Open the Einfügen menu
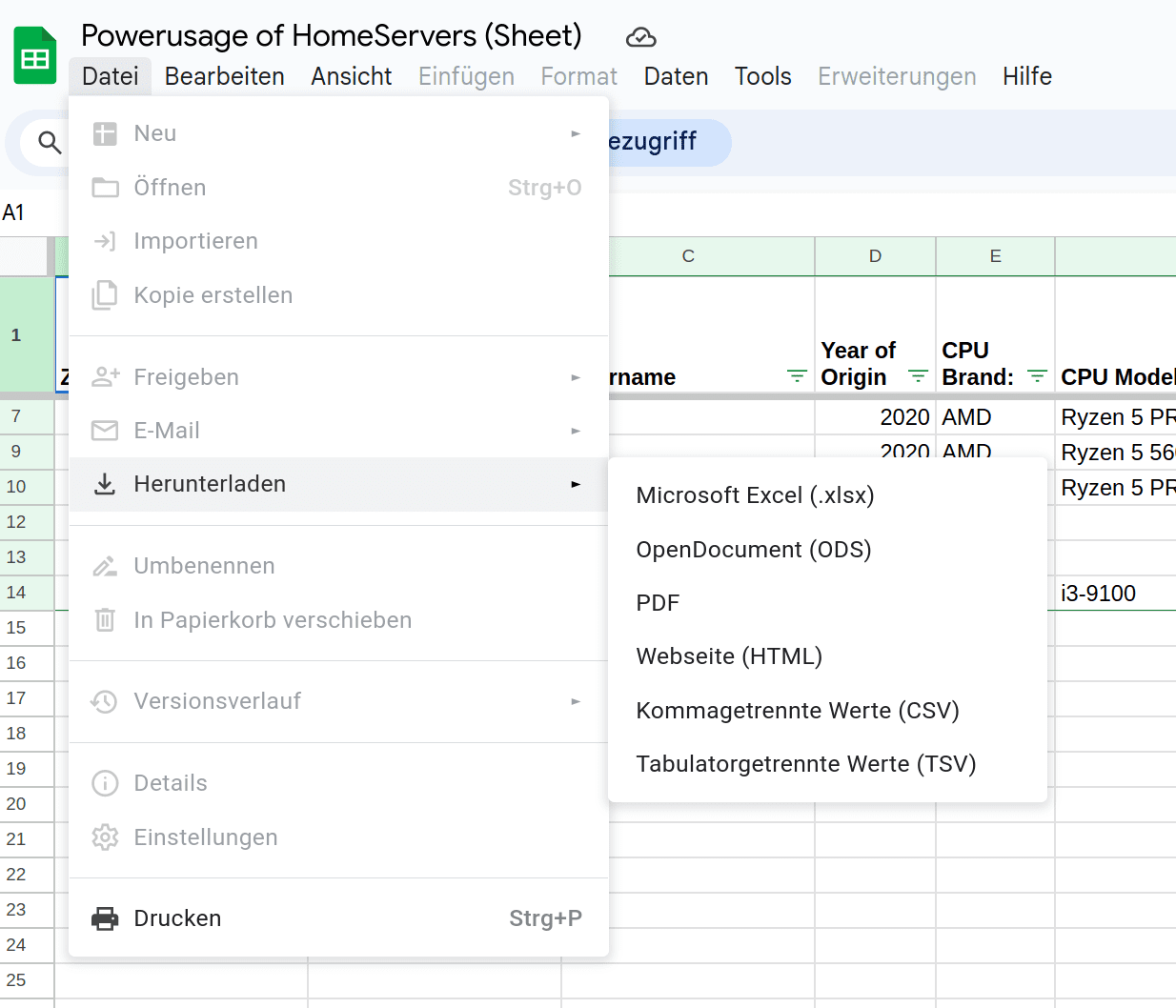1176x1008 pixels. point(467,76)
